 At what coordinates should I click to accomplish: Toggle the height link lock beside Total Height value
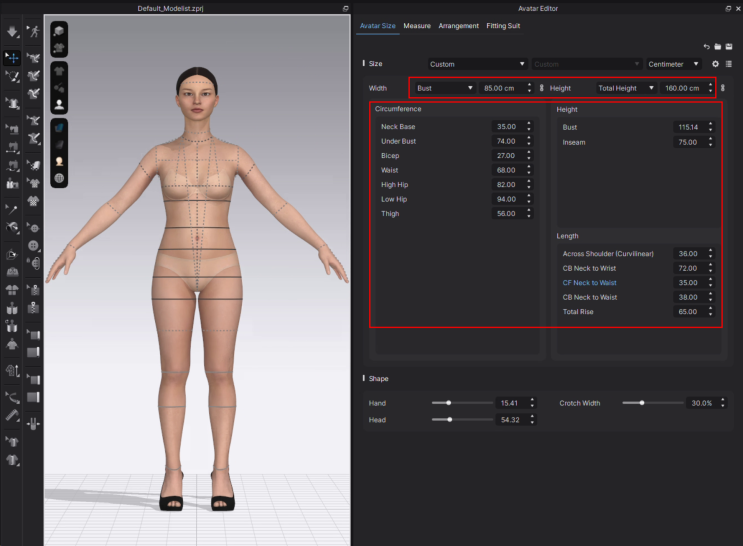pyautogui.click(x=723, y=88)
